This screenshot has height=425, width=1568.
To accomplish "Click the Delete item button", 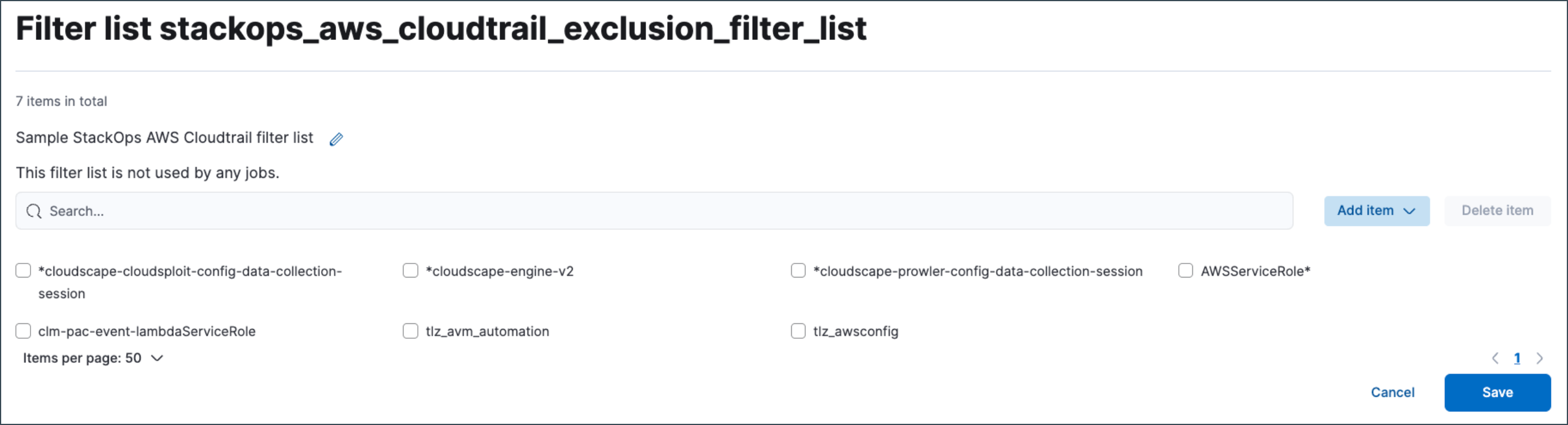I will (x=1498, y=211).
